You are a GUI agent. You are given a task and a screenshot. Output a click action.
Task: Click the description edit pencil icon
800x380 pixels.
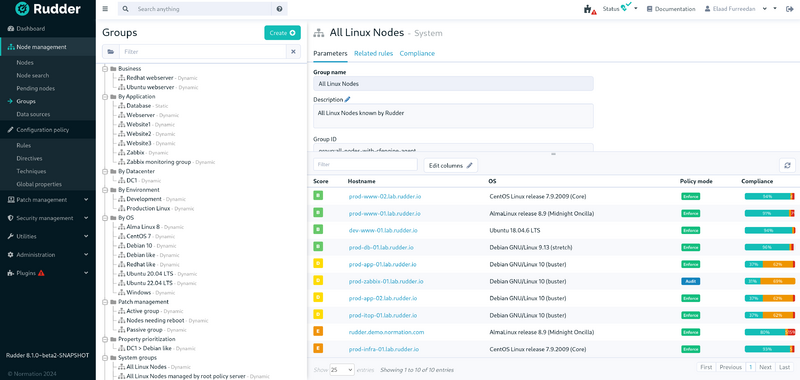pyautogui.click(x=347, y=99)
